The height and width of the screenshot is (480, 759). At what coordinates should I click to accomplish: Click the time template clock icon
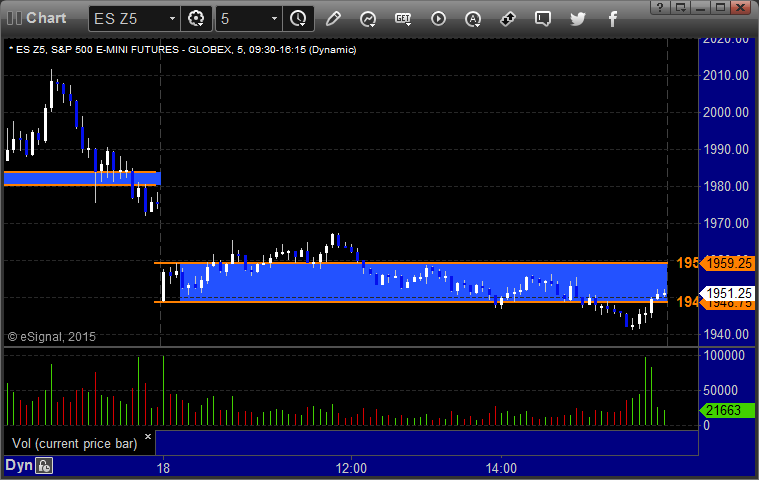click(x=298, y=19)
